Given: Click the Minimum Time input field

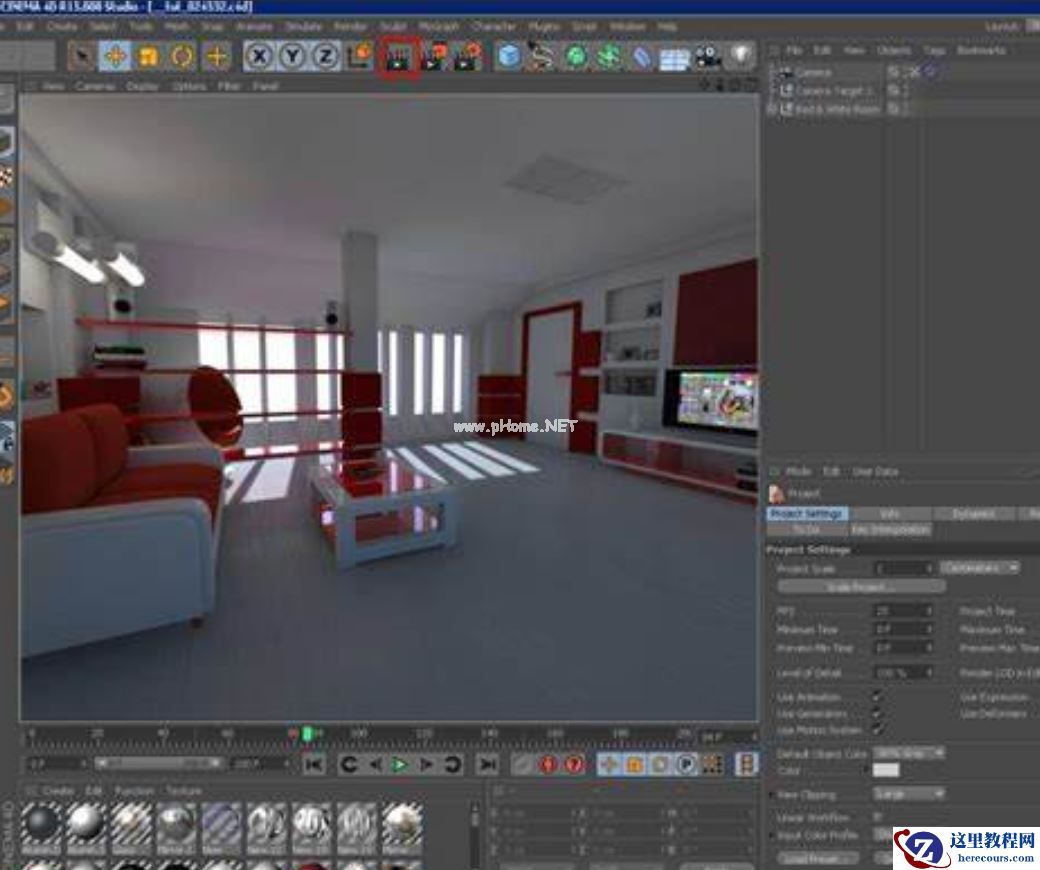Looking at the screenshot, I should coord(902,629).
